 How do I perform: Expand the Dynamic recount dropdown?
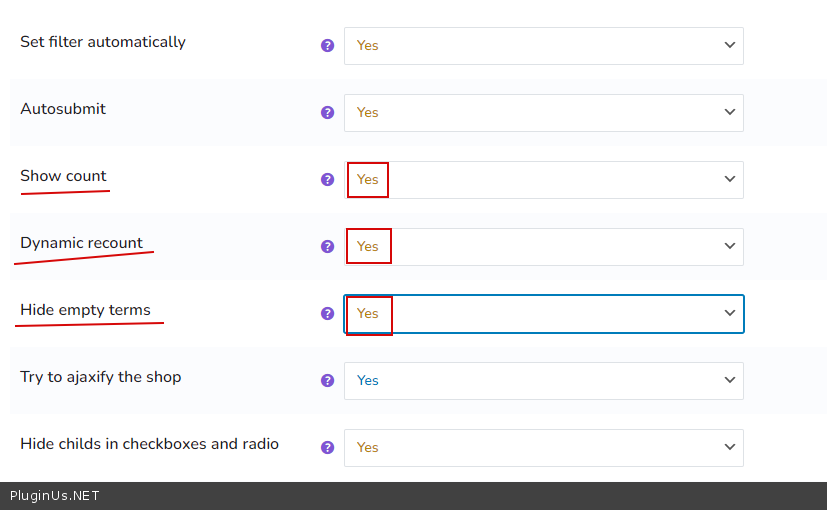tap(543, 247)
